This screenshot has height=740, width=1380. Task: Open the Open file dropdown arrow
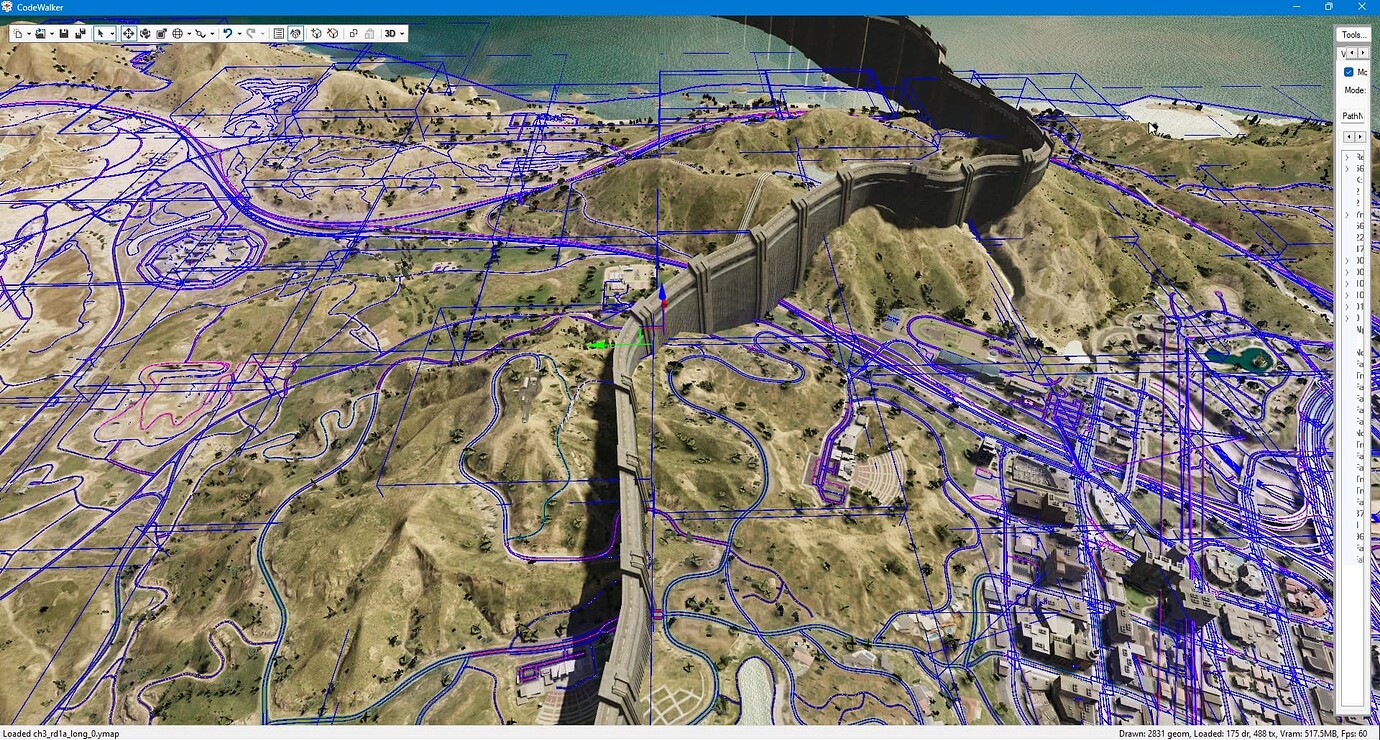coord(52,33)
